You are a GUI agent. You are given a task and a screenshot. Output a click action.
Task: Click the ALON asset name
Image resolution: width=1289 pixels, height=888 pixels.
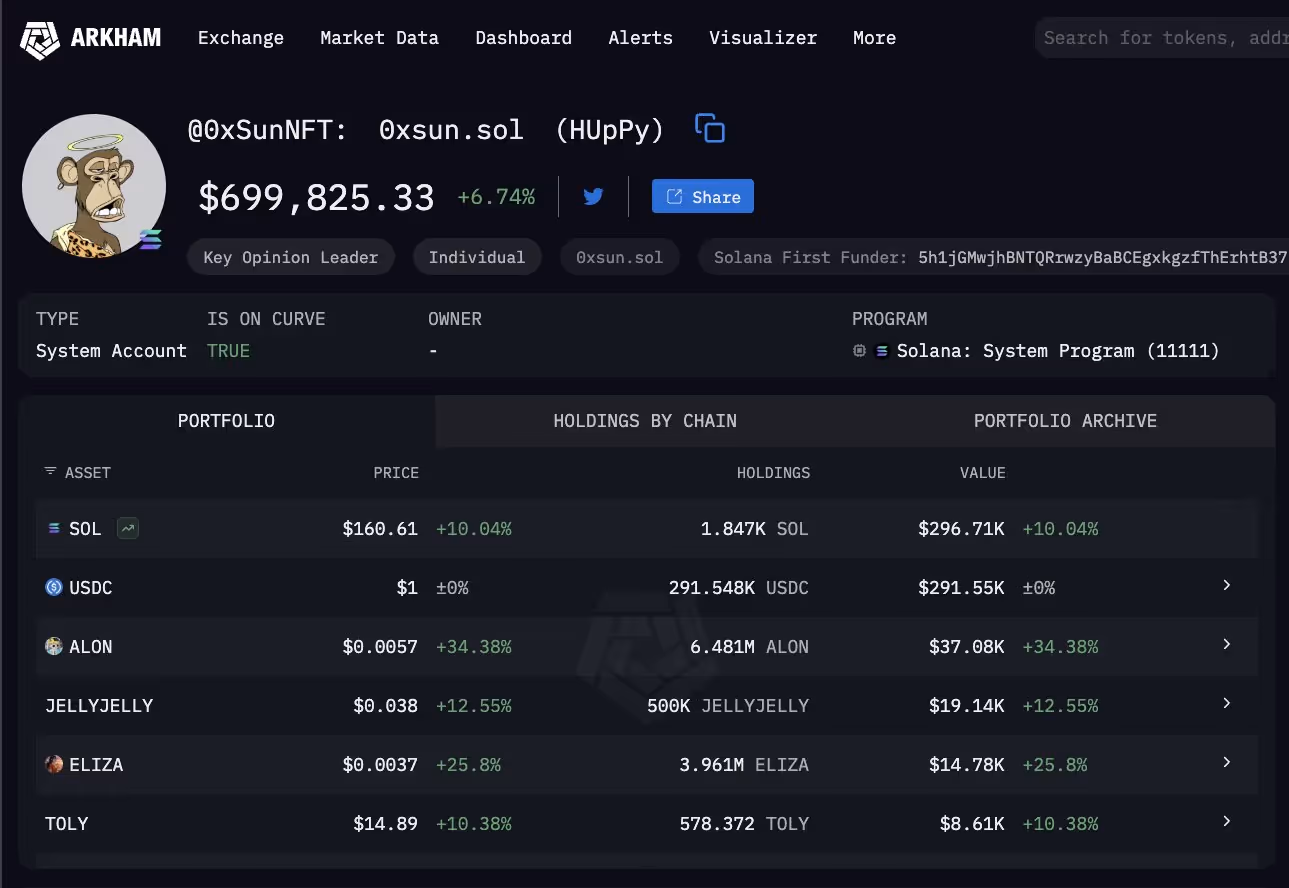click(91, 647)
